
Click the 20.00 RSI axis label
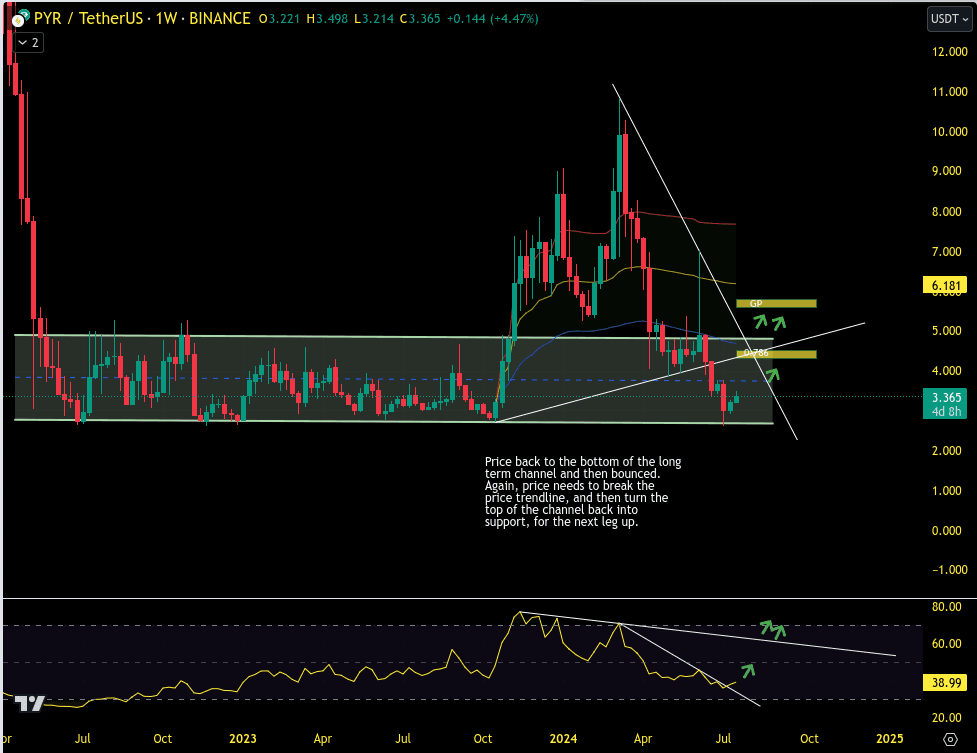tap(946, 717)
